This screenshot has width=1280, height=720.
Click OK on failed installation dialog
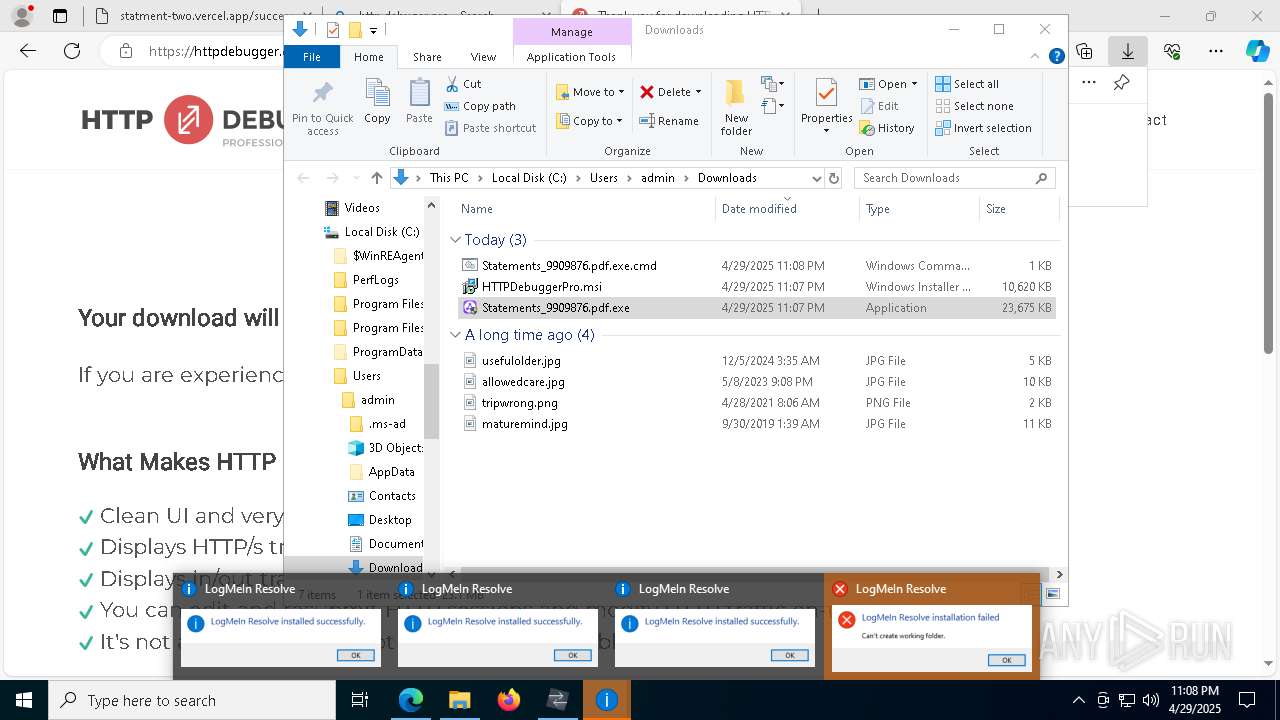click(1006, 660)
